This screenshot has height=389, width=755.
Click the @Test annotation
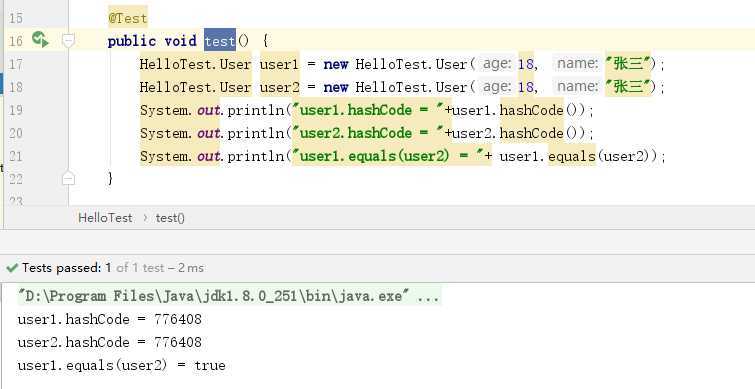click(128, 18)
